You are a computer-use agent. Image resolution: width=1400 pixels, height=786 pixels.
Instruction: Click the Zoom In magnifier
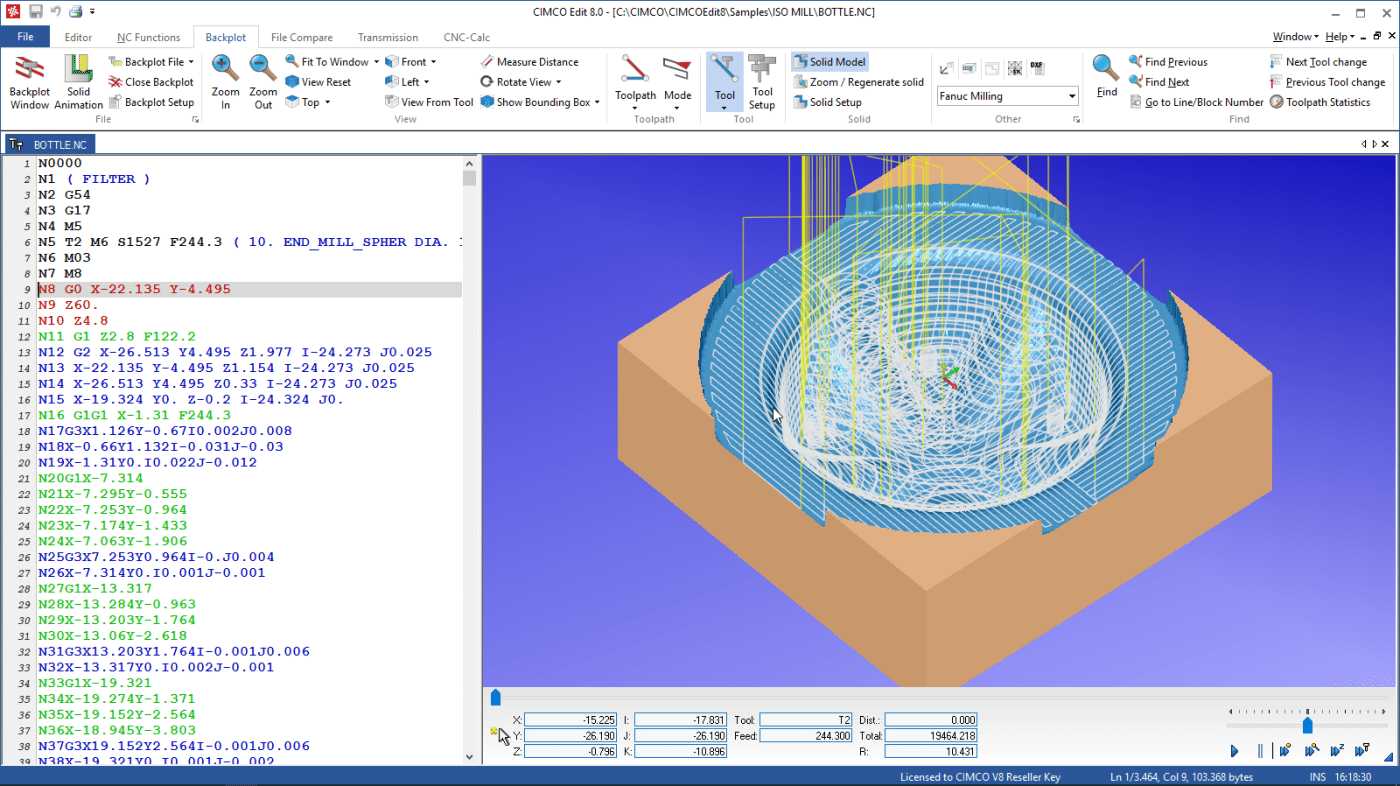coord(225,80)
